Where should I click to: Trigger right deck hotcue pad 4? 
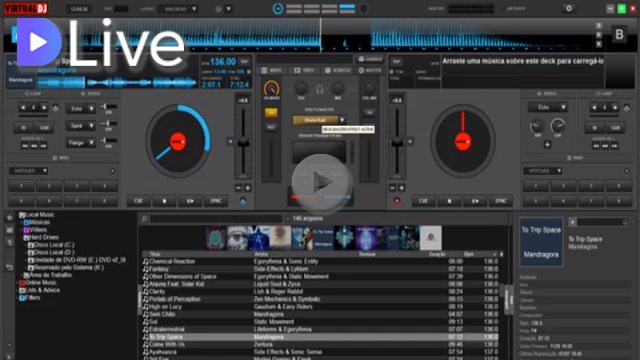point(619,186)
